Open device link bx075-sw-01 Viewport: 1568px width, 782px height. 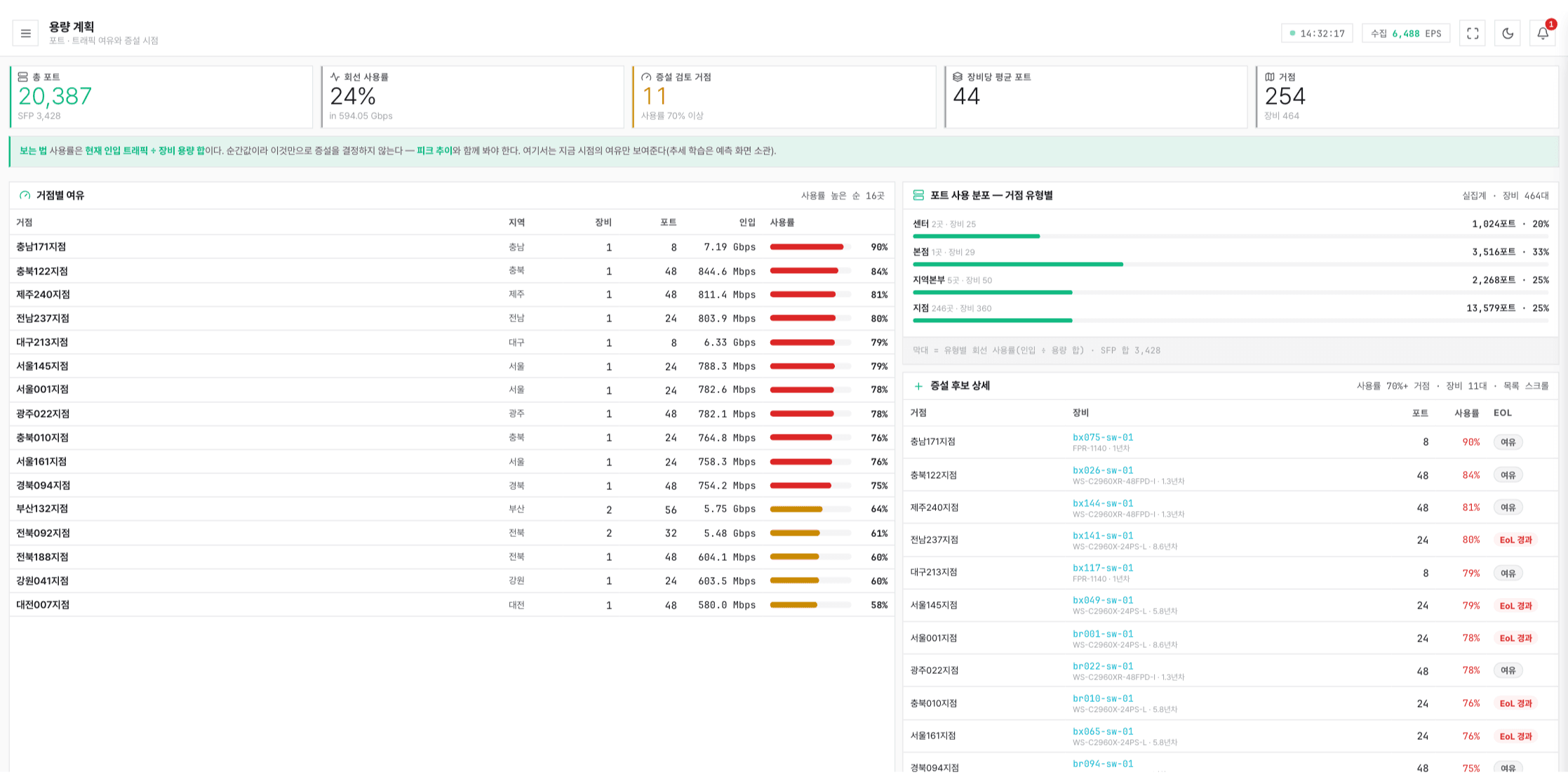click(1103, 437)
